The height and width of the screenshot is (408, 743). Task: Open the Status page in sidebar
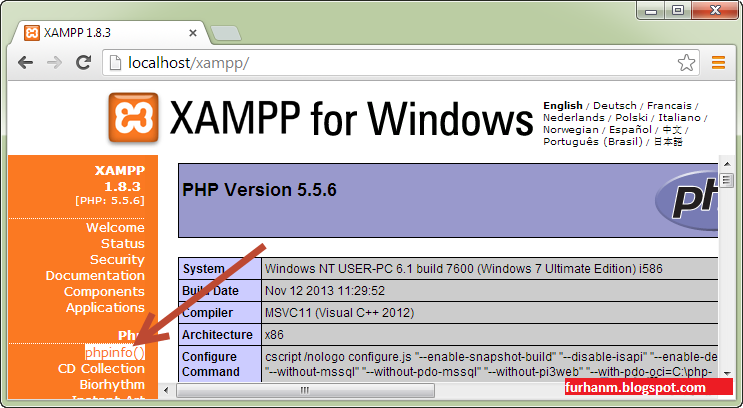(123, 244)
